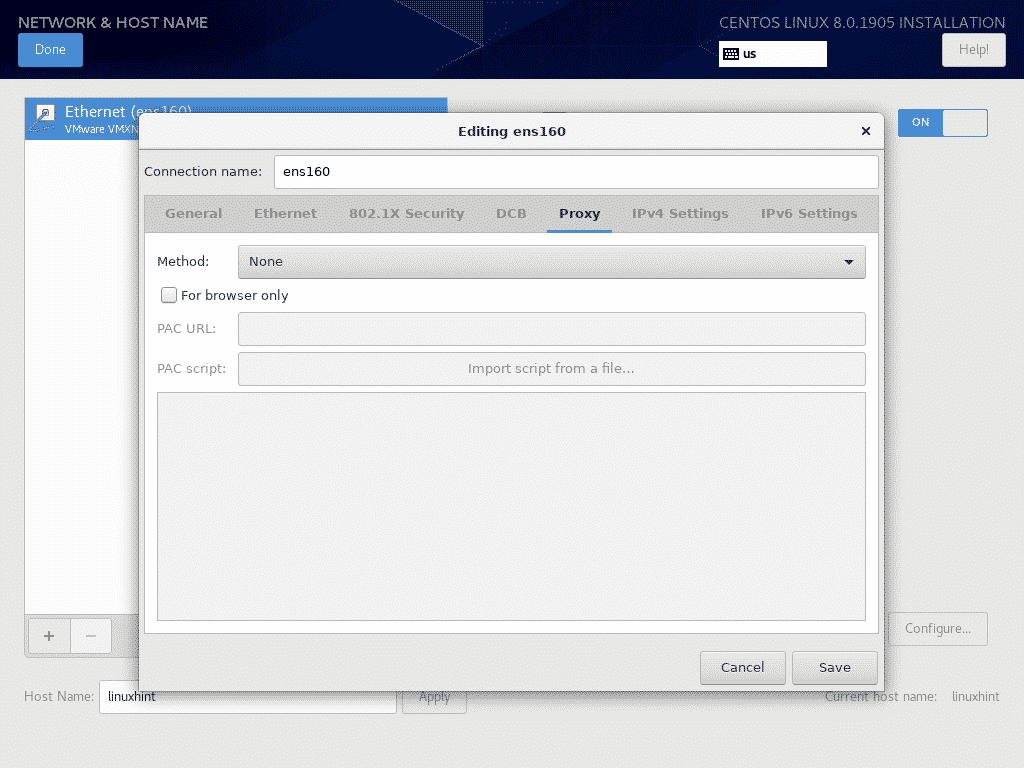Click the minus remove connection button
1024x768 pixels.
(x=90, y=635)
